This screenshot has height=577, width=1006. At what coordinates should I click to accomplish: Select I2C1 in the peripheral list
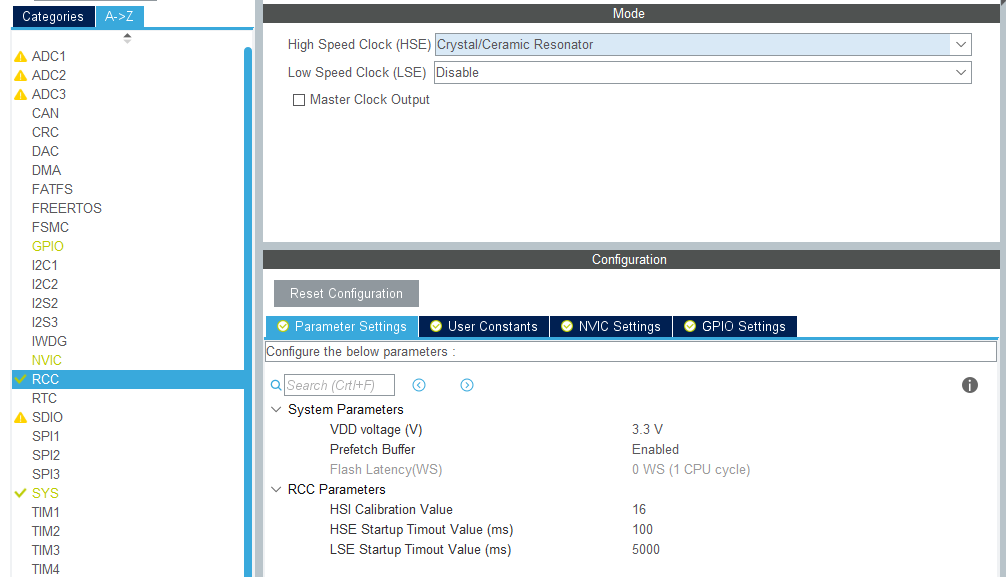point(45,265)
